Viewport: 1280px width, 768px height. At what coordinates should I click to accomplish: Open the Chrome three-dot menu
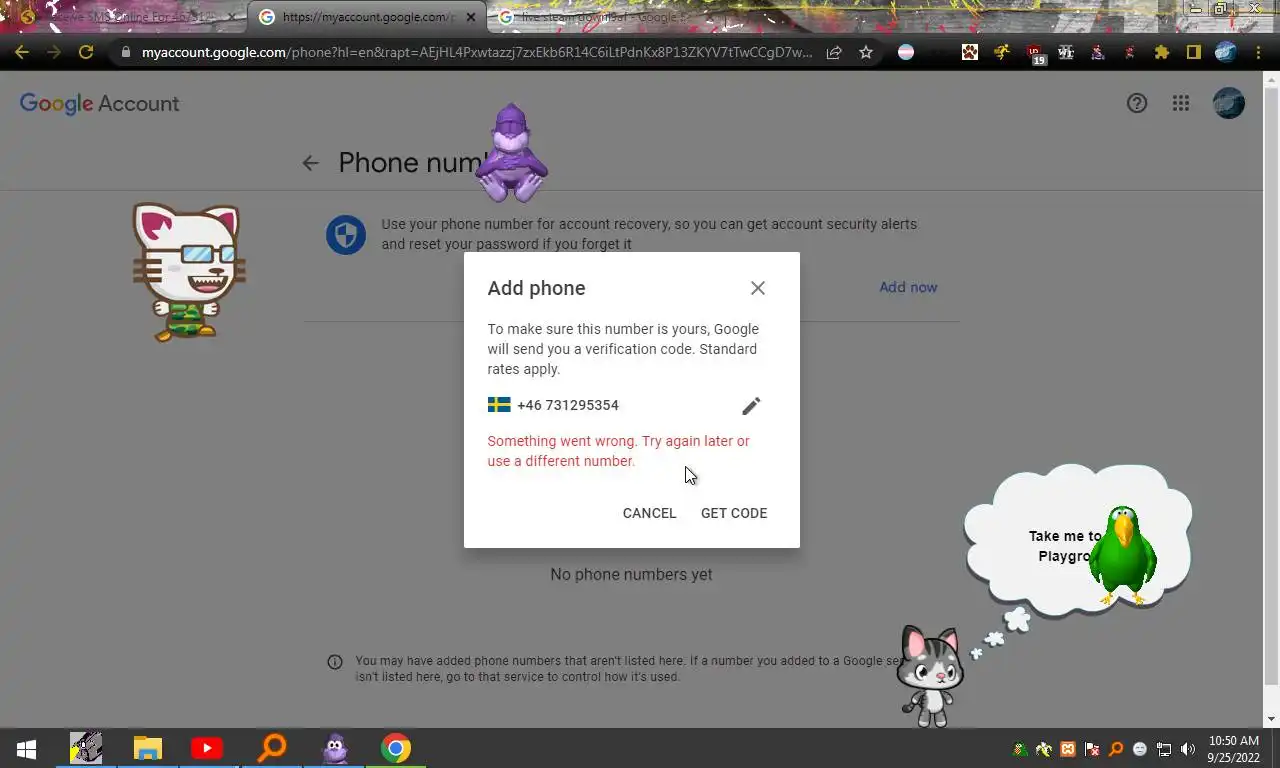click(x=1258, y=52)
